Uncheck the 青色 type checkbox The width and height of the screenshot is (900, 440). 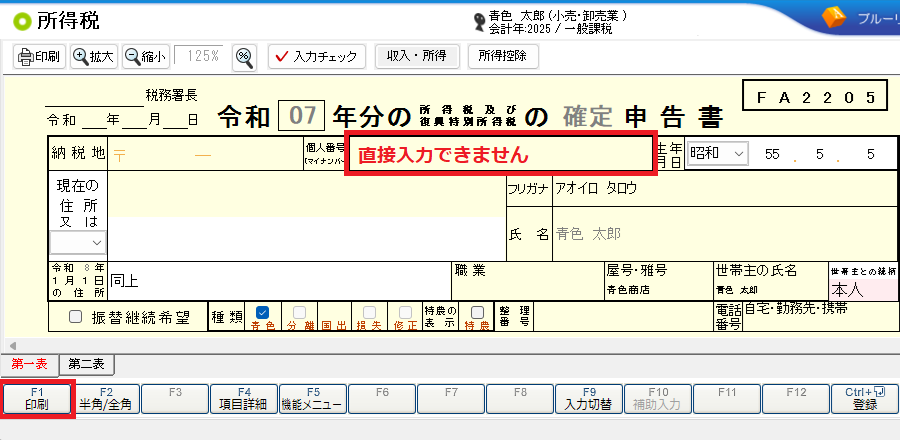[262, 312]
